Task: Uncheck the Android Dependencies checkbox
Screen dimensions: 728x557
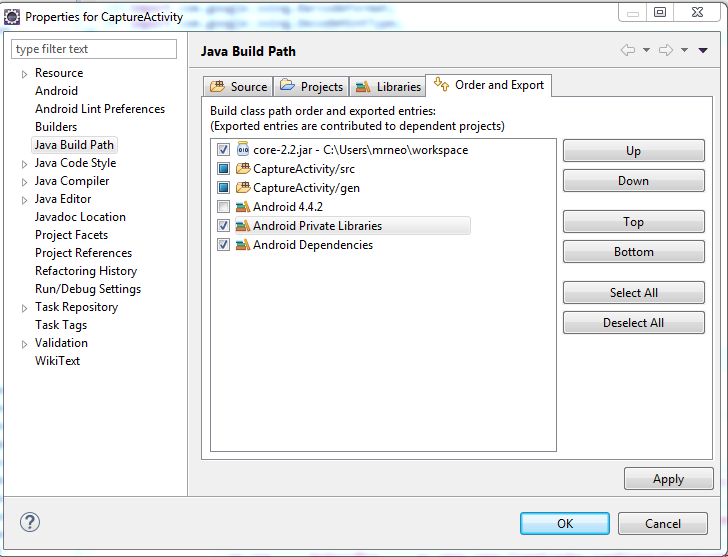Action: (223, 245)
